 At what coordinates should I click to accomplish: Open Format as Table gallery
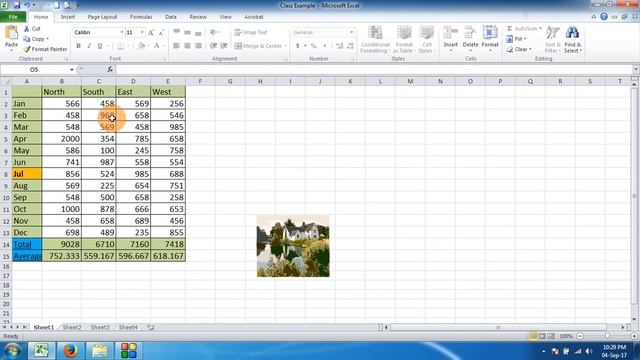tap(403, 39)
